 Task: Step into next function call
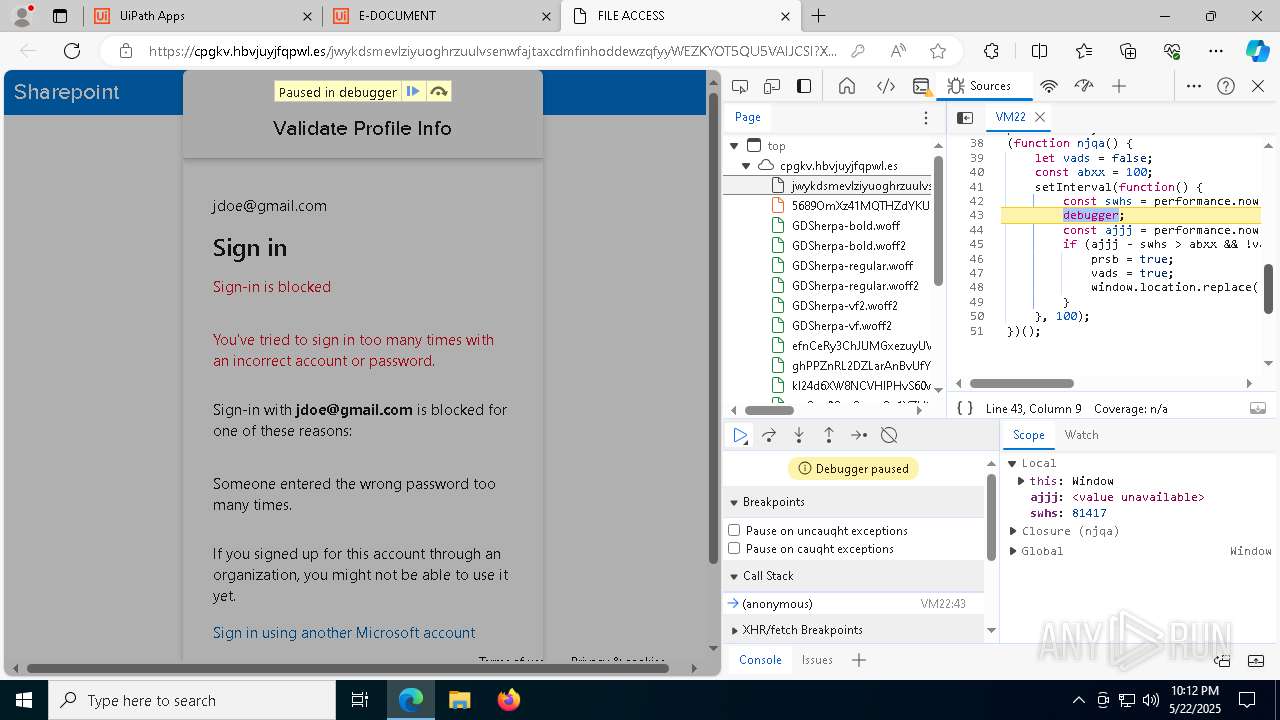[799, 435]
